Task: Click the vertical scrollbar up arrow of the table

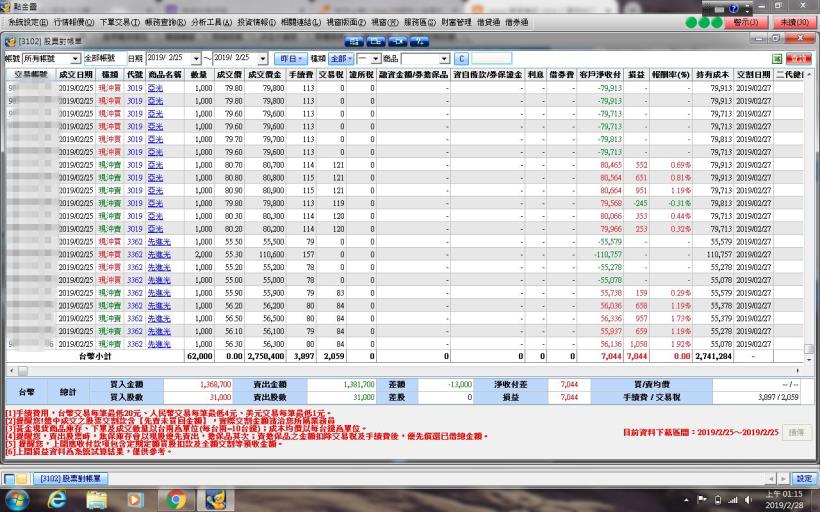Action: [809, 75]
